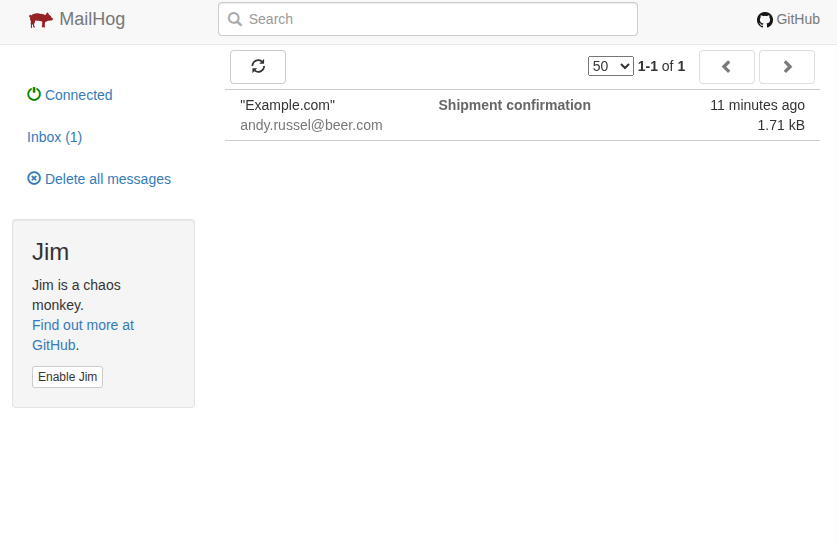Viewport: 837px width, 543px height.
Task: Click the GitHub octocat icon in header
Action: tap(764, 20)
